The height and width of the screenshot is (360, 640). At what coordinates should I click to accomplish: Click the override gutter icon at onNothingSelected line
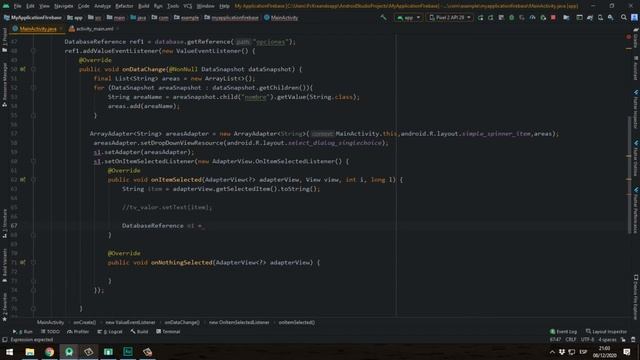(x=22, y=262)
